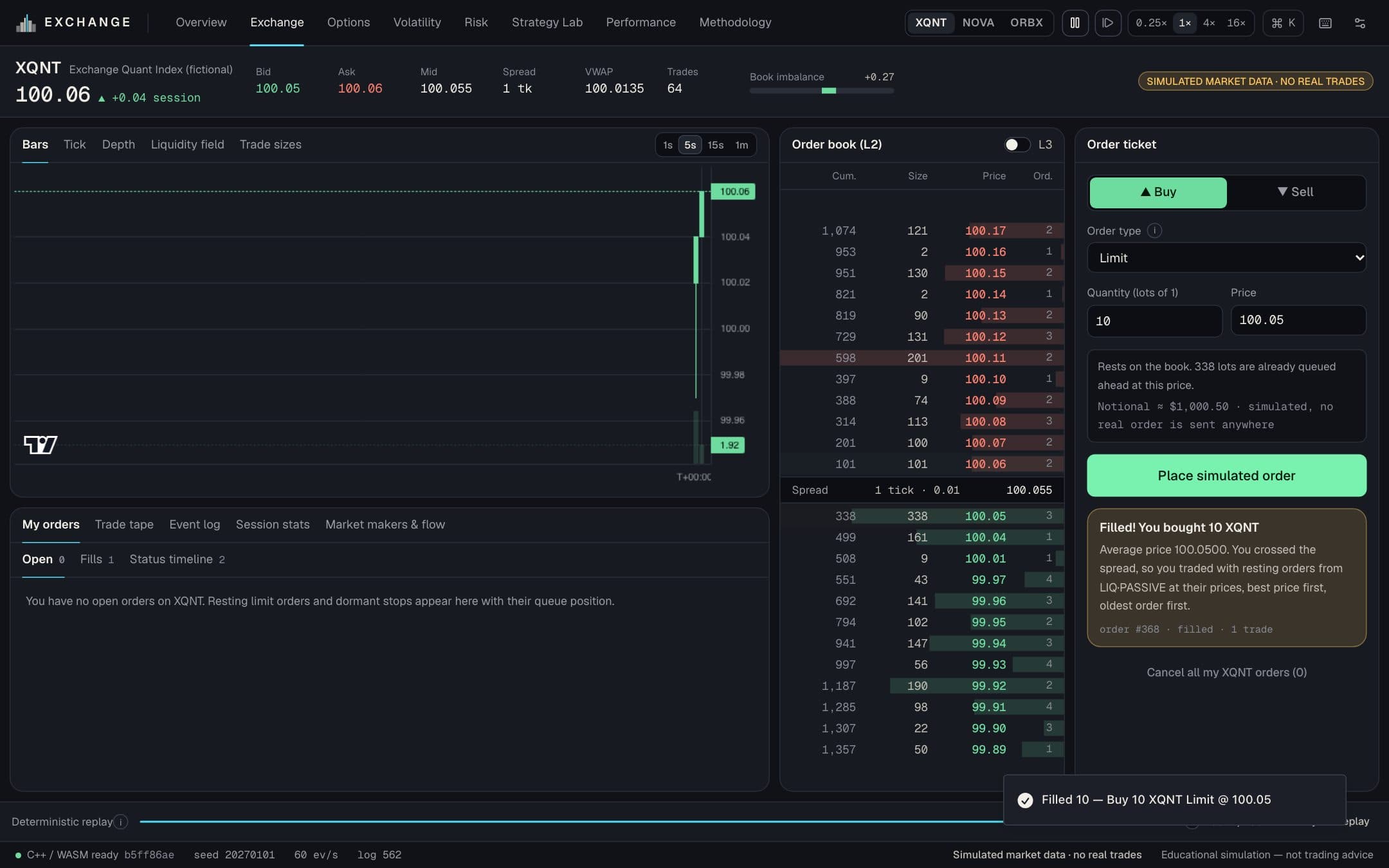Viewport: 1389px width, 868px height.
Task: Open the Status timeline sub-tab
Action: (x=177, y=559)
